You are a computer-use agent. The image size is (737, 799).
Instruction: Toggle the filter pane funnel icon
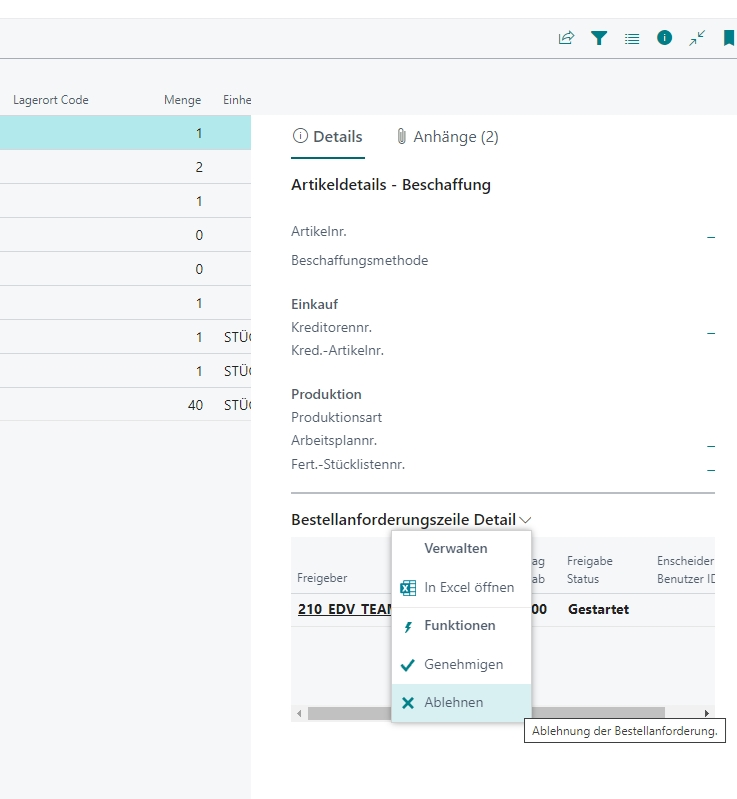coord(599,38)
